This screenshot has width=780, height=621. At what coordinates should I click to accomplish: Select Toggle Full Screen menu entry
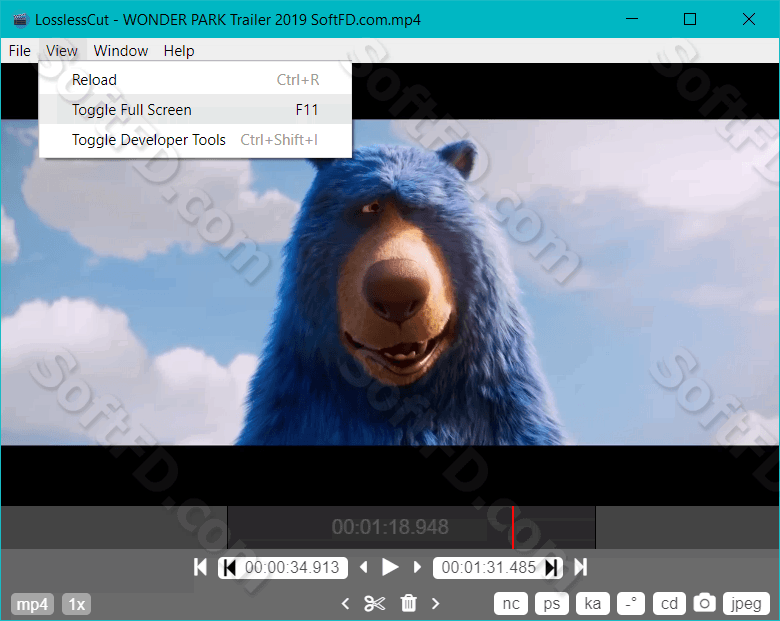(x=195, y=109)
